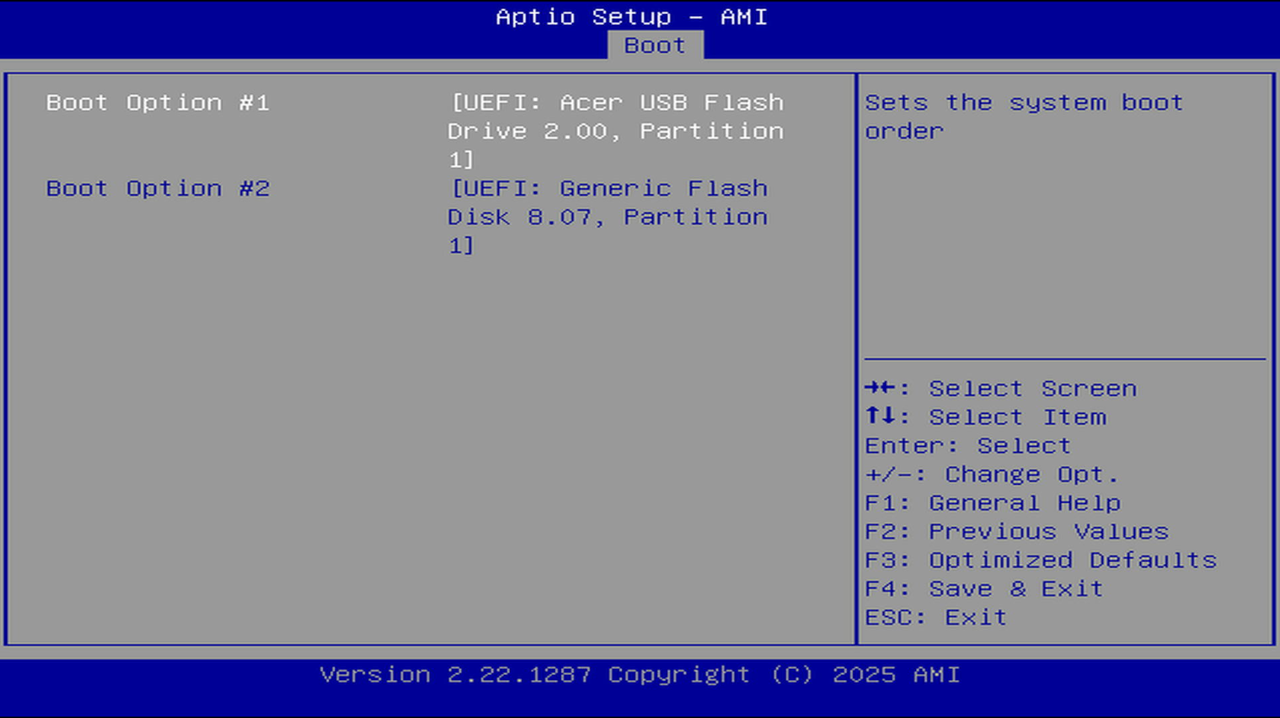
Task: Click the 'Select Screen' key hint
Action: click(1001, 388)
